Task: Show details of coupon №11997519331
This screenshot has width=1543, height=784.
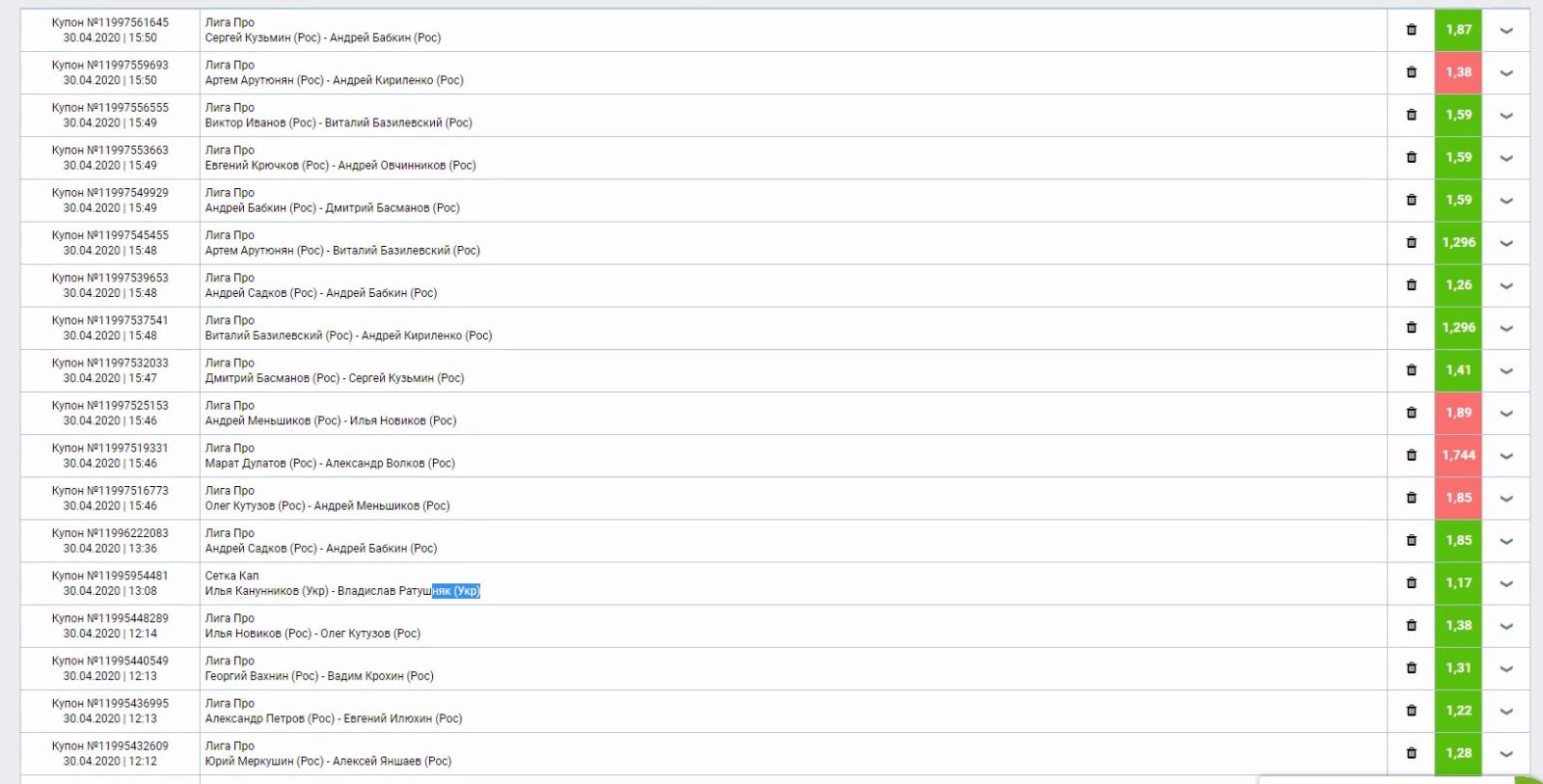Action: [x=1506, y=455]
